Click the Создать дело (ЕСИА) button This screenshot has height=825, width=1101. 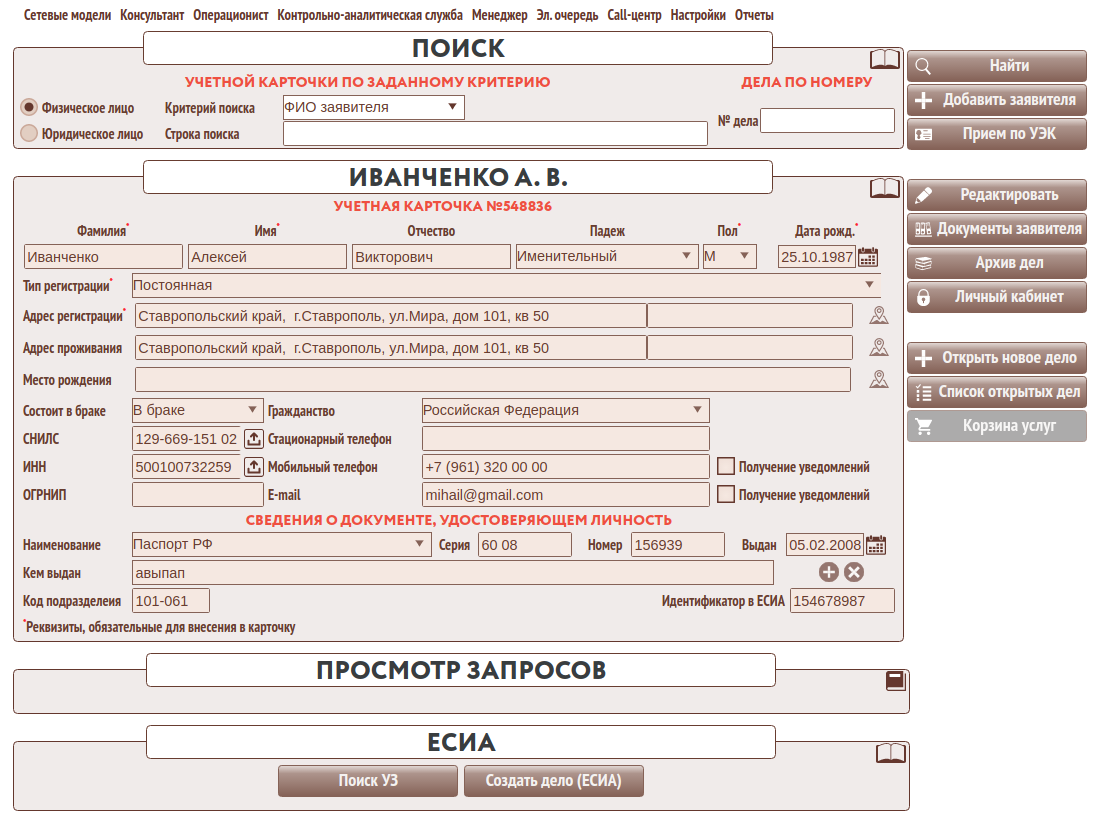tap(553, 781)
